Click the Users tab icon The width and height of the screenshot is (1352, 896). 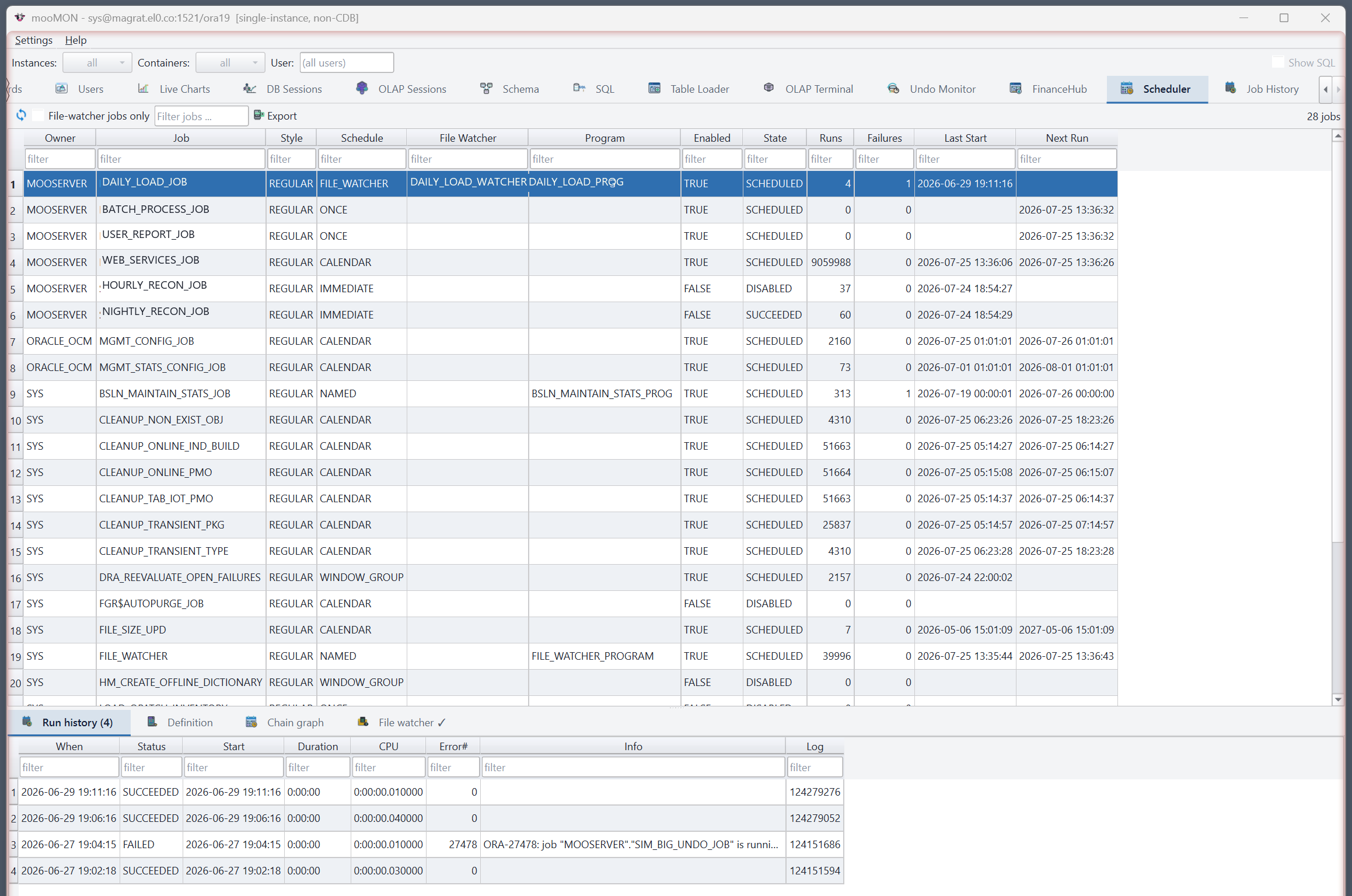coord(61,89)
